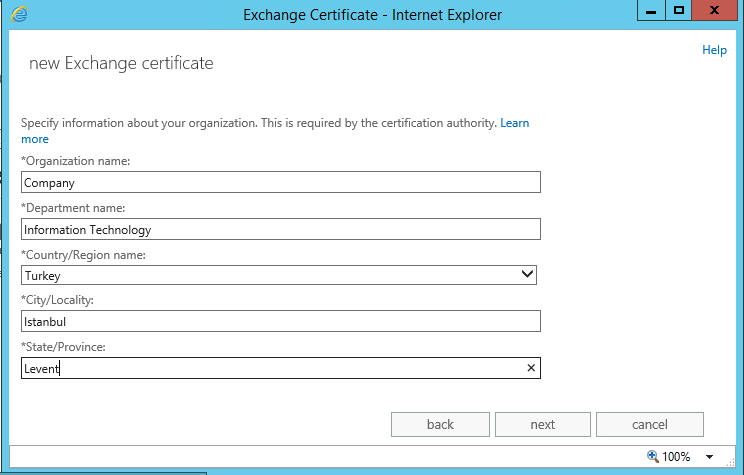Click the Department name text field
The image size is (744, 475).
(280, 229)
